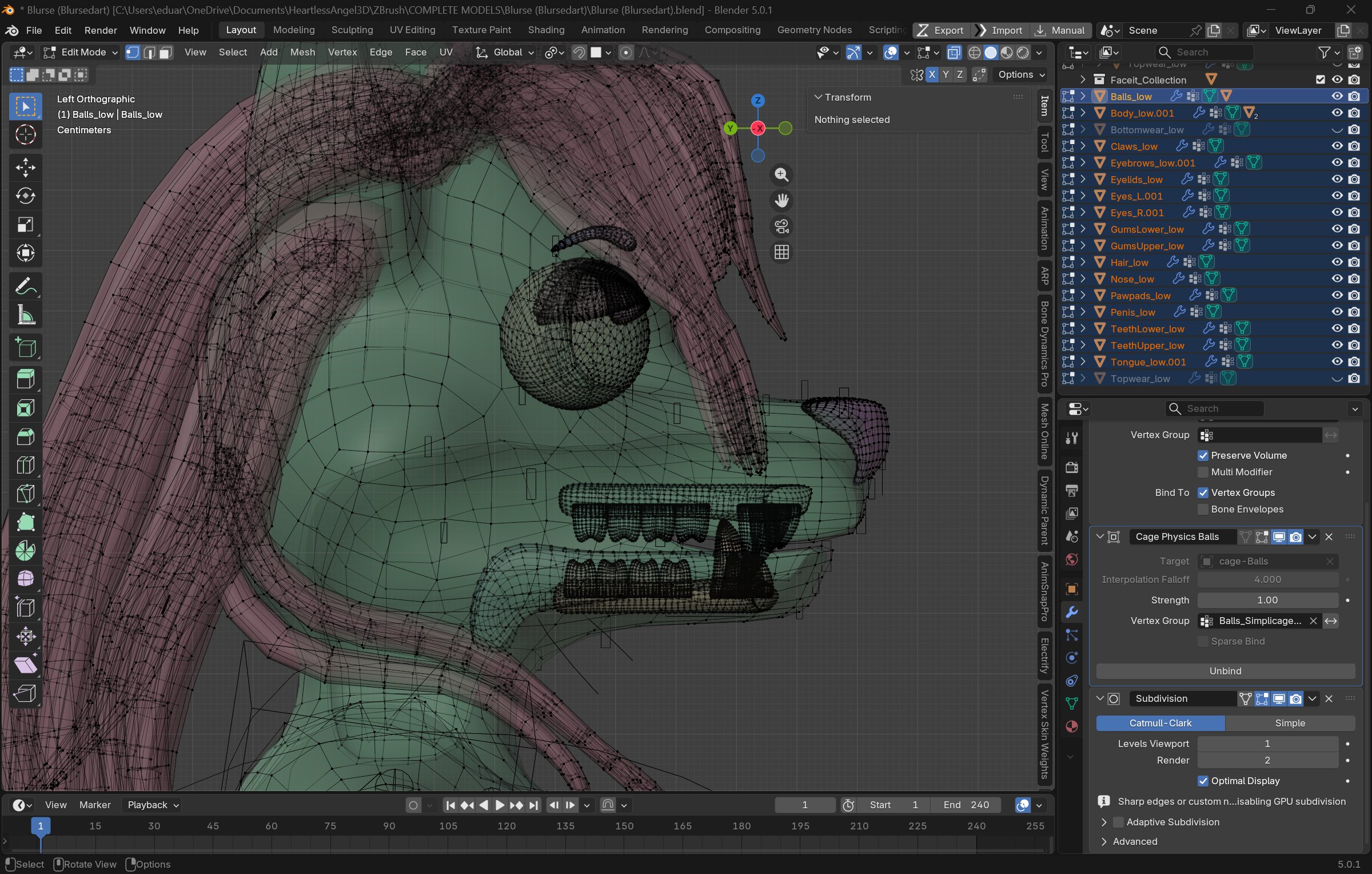Select the Transform tool
The height and width of the screenshot is (874, 1372).
(x=25, y=253)
